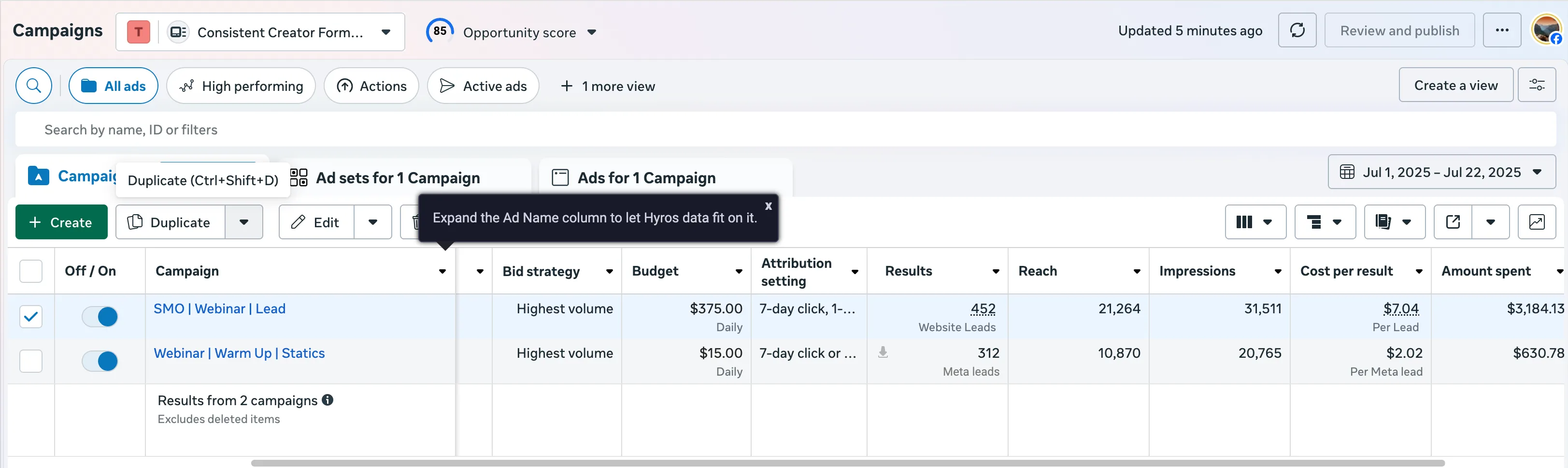
Task: Click the export reports icon
Action: tap(1453, 222)
